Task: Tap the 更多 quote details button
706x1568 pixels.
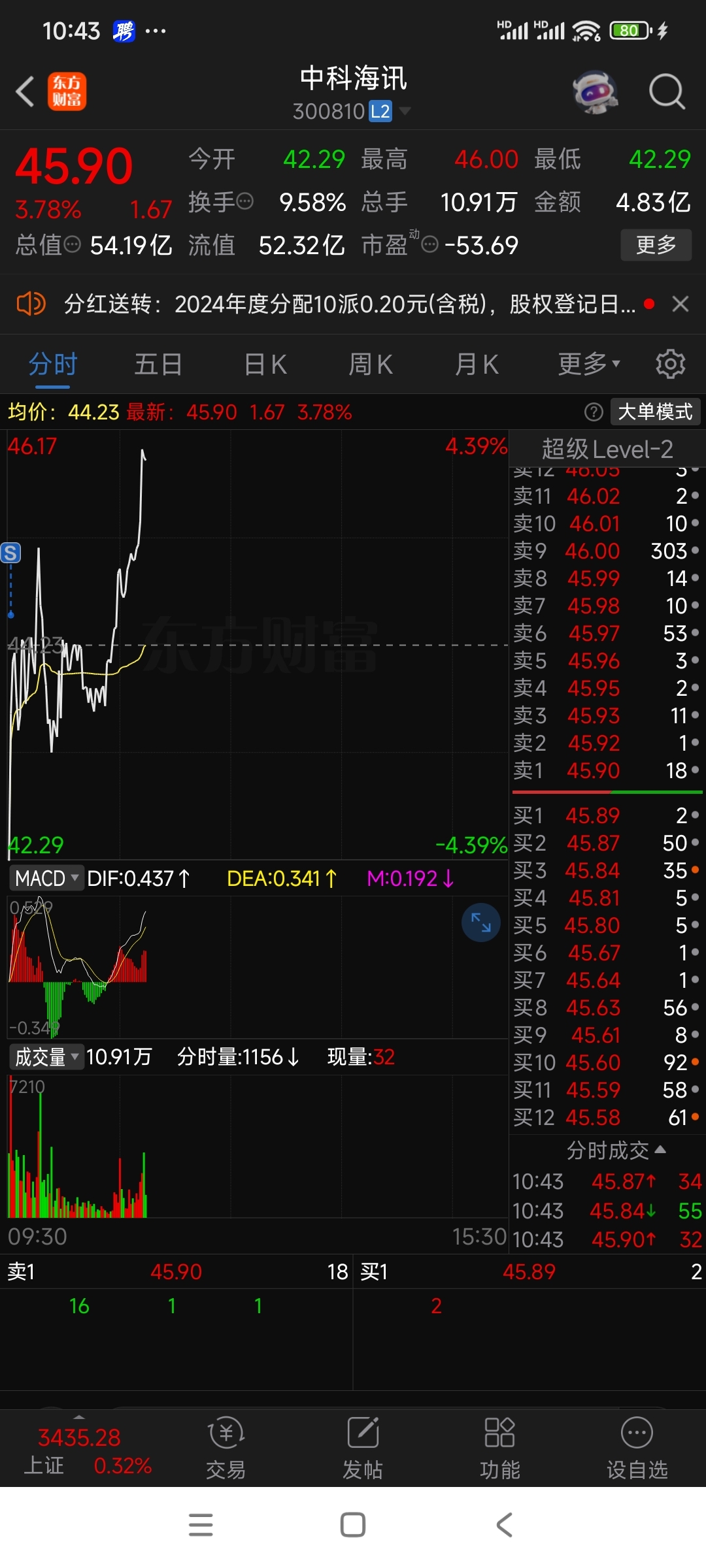Action: (656, 245)
